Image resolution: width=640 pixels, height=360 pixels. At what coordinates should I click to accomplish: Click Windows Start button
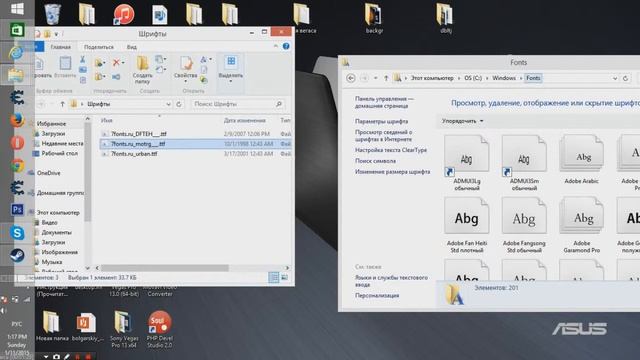click(17, 8)
